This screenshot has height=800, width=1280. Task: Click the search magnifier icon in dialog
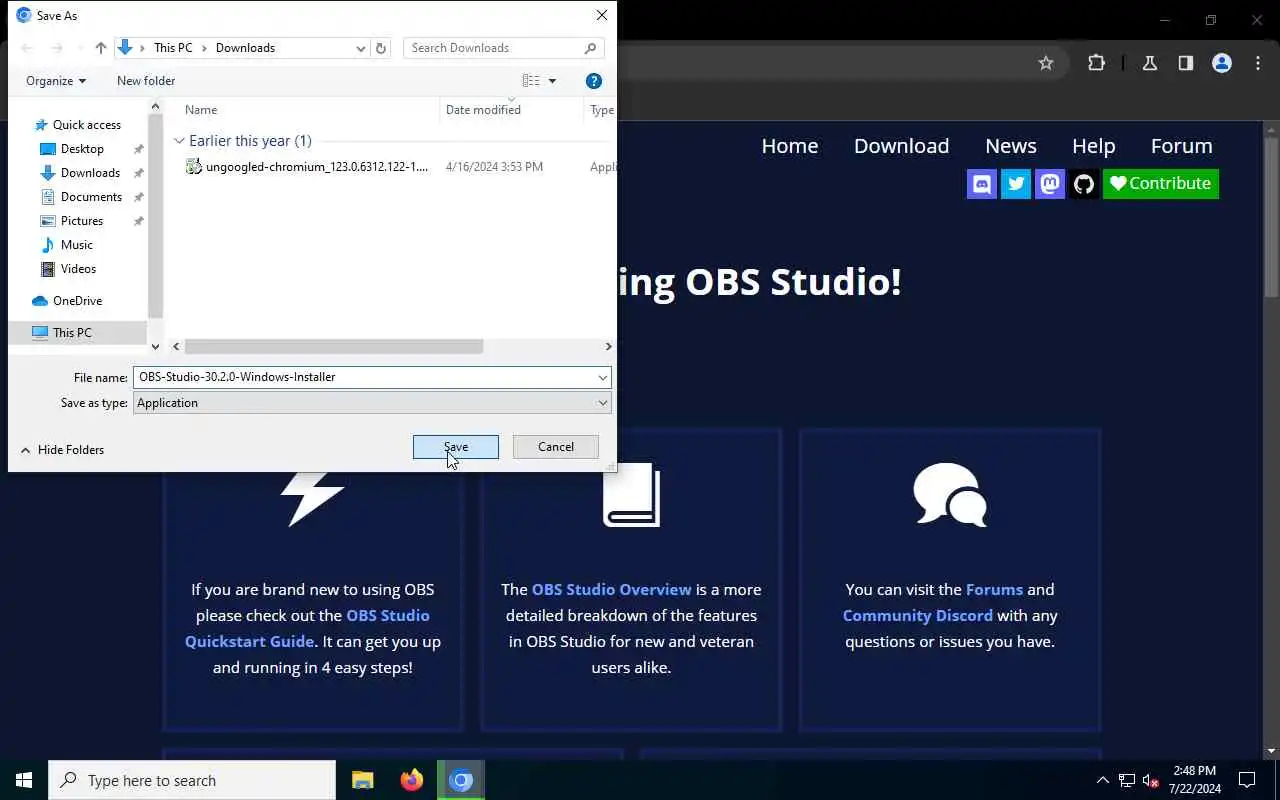591,48
